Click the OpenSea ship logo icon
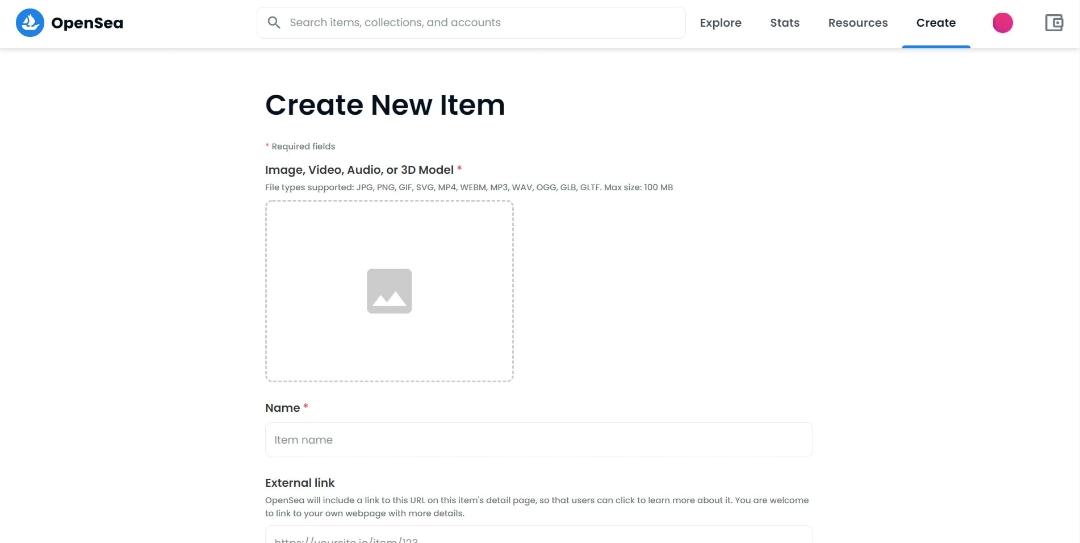The image size is (1080, 543). coord(30,23)
